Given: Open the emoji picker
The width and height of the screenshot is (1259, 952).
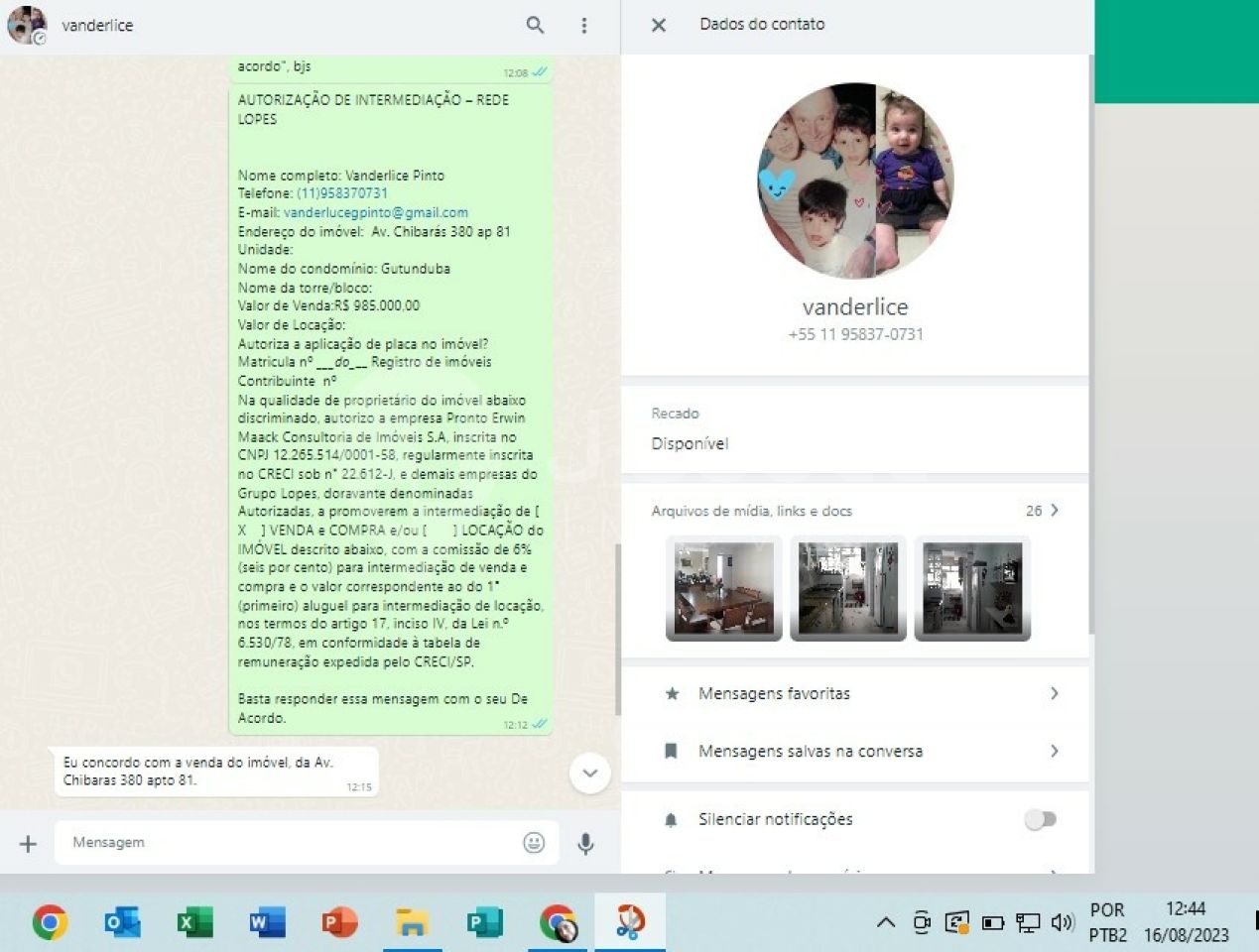Looking at the screenshot, I should pos(534,842).
